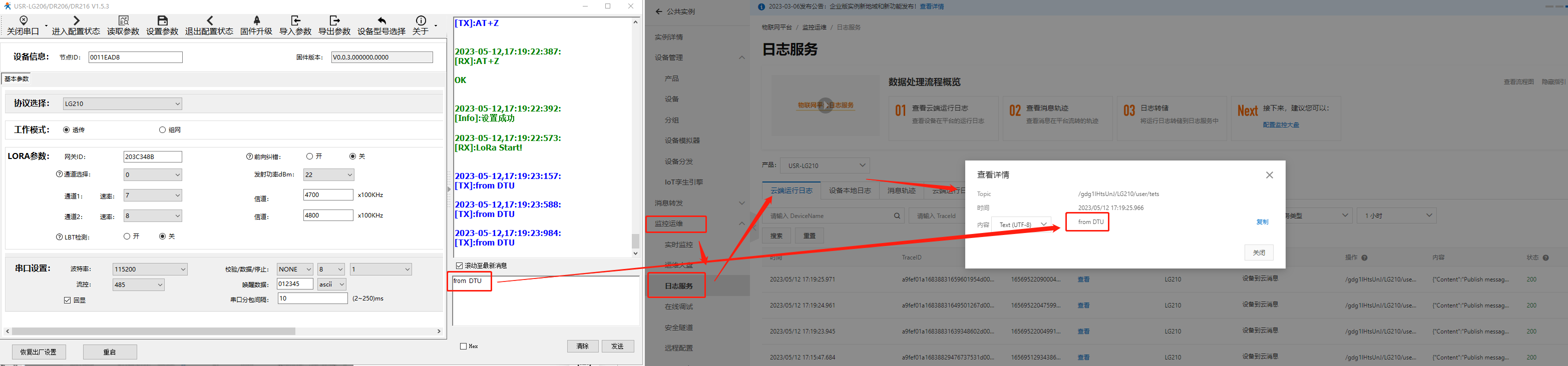Click the 关闭 button in details dialog

(1258, 252)
